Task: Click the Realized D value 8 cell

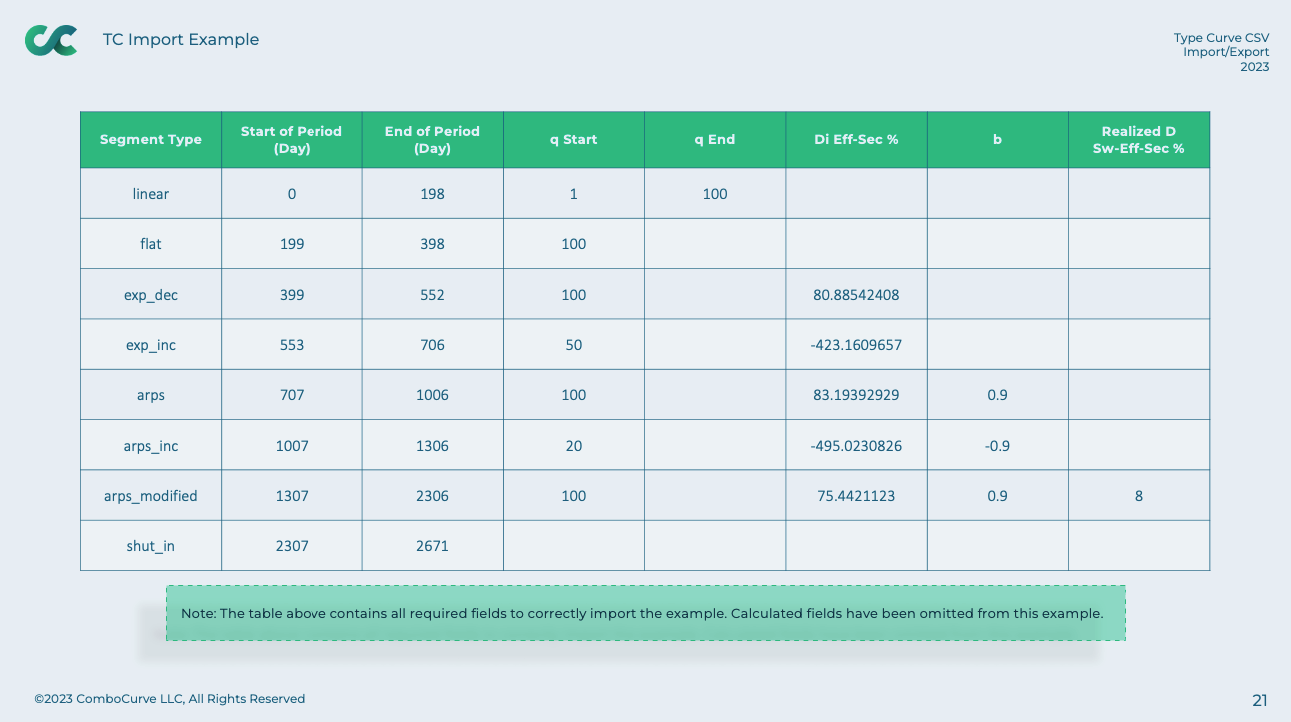Action: (1139, 496)
